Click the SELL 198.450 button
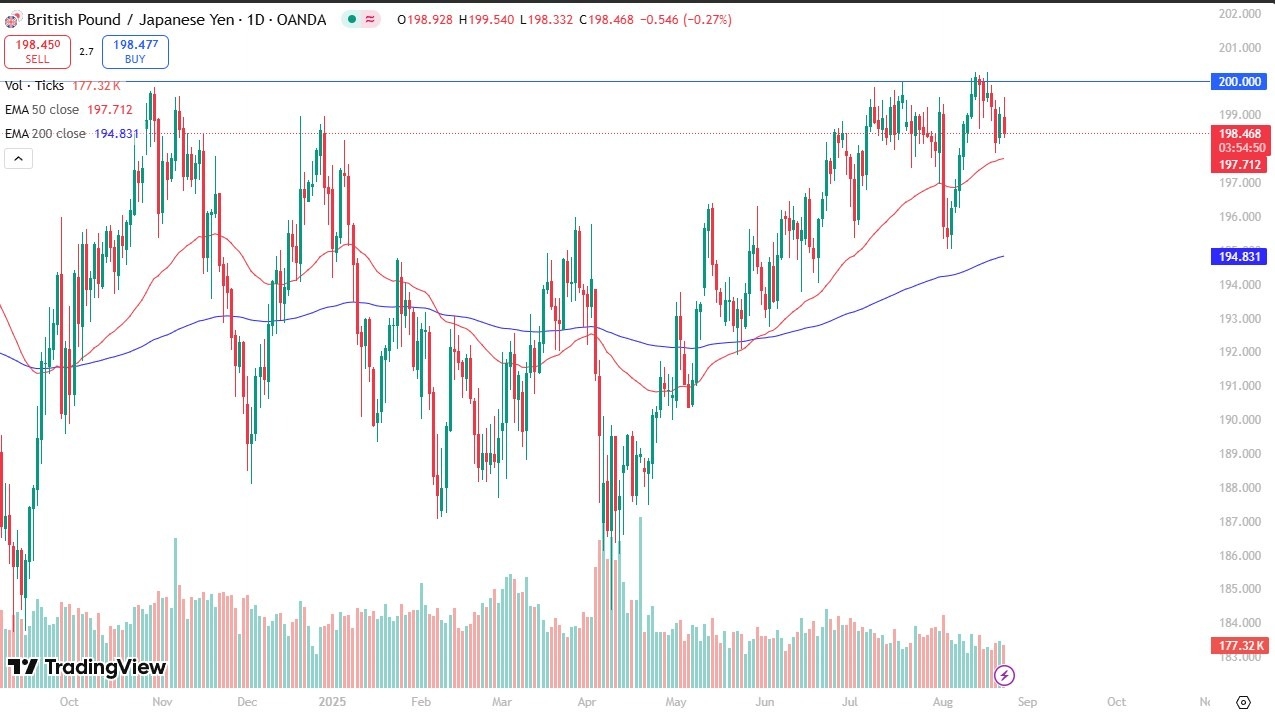Viewport: 1275px width, 716px height. point(37,51)
